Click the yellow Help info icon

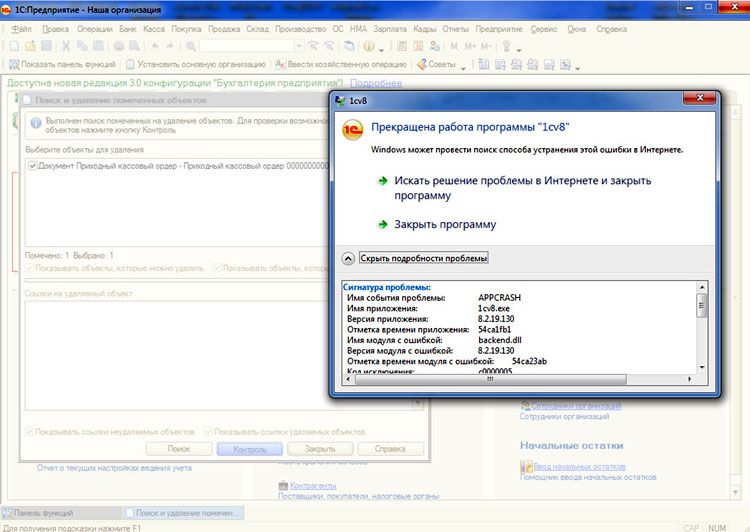(369, 46)
